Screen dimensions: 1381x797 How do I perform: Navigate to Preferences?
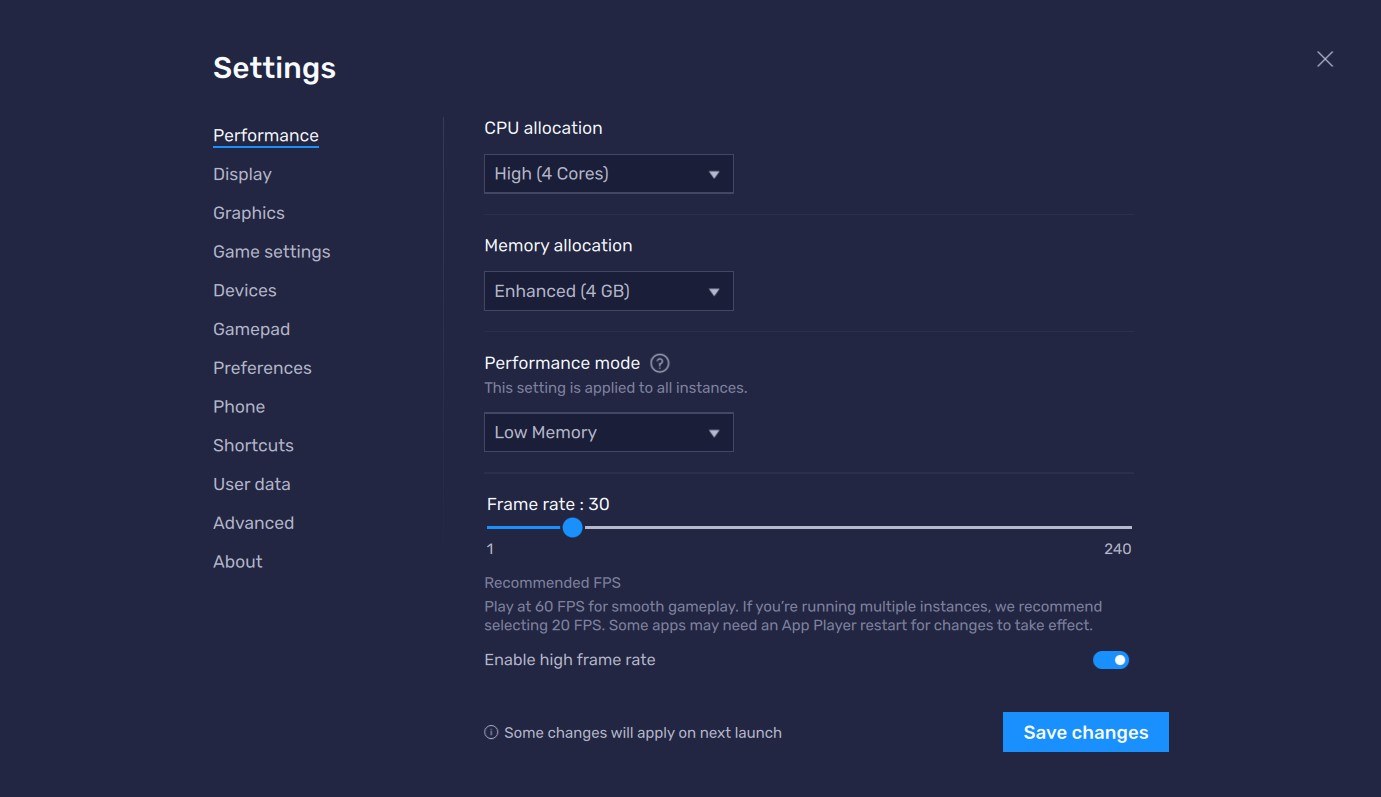tap(262, 368)
